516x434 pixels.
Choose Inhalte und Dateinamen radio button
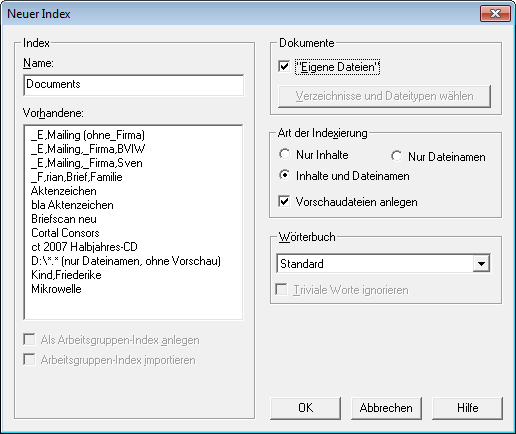tap(285, 175)
